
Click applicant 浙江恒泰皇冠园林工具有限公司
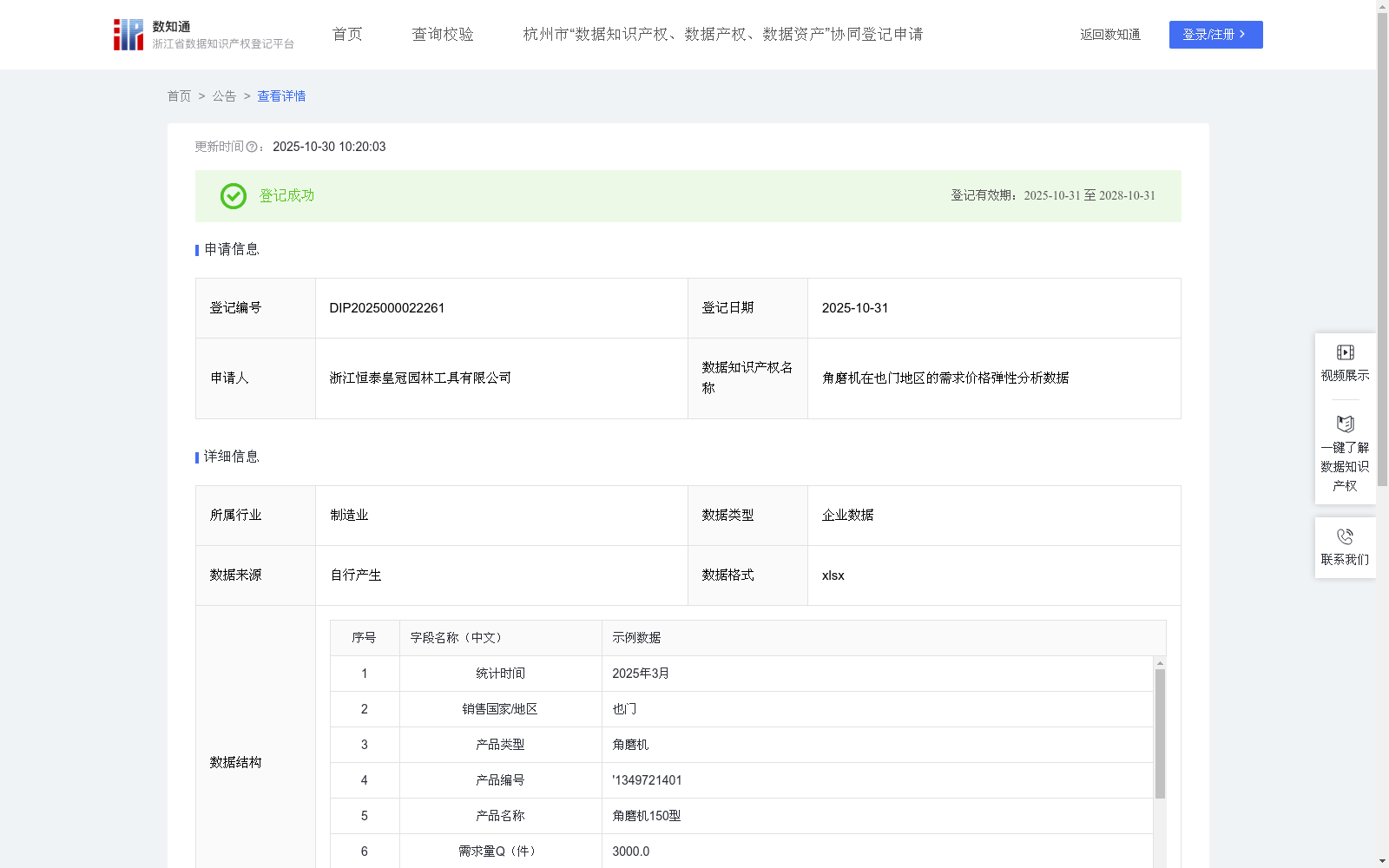pos(420,378)
